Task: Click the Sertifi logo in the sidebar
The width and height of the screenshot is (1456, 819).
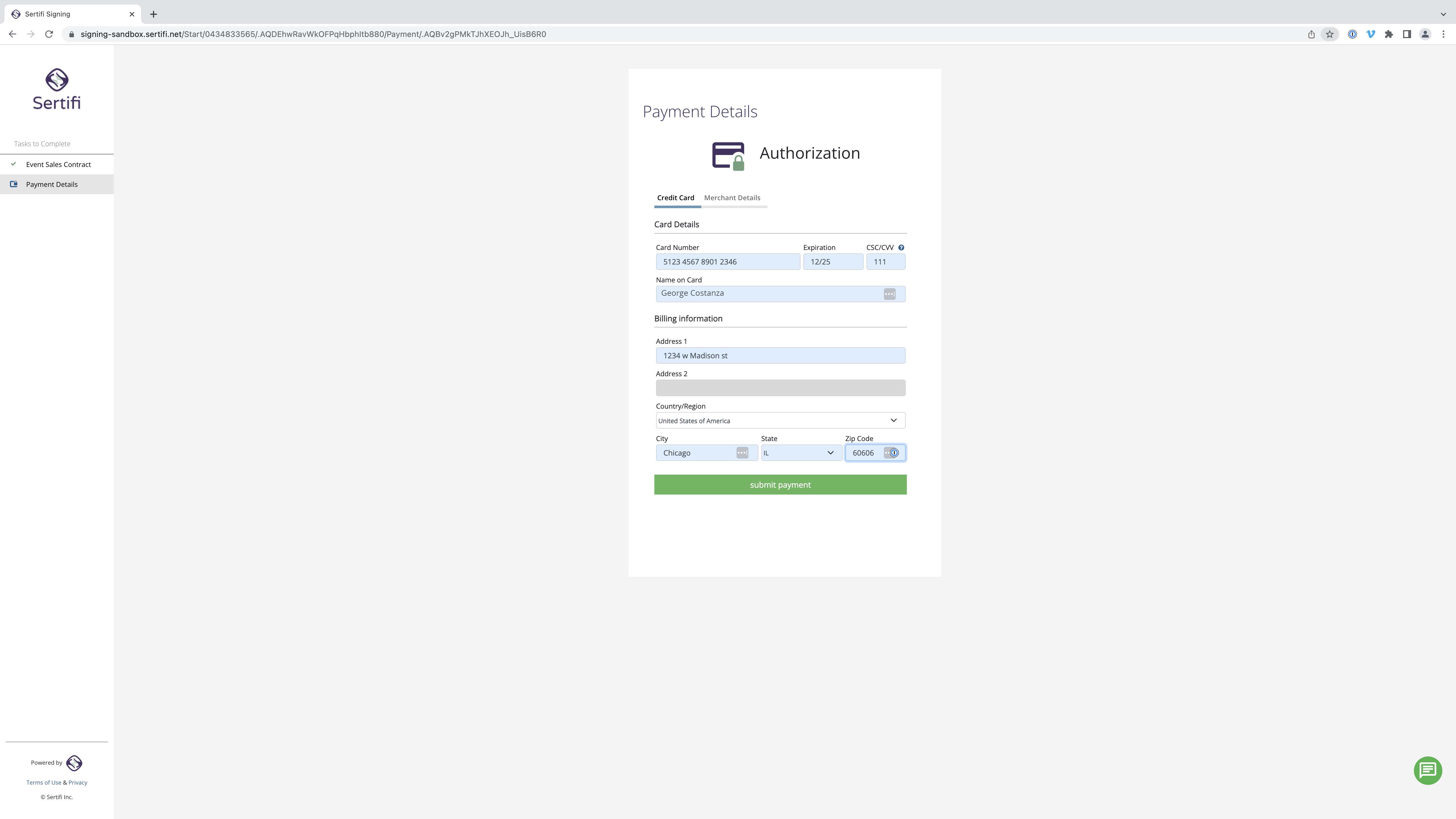Action: [x=57, y=89]
